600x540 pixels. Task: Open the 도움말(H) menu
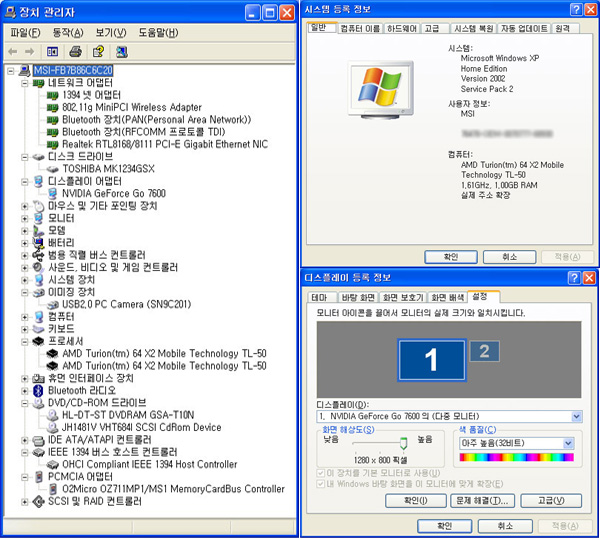(158, 33)
